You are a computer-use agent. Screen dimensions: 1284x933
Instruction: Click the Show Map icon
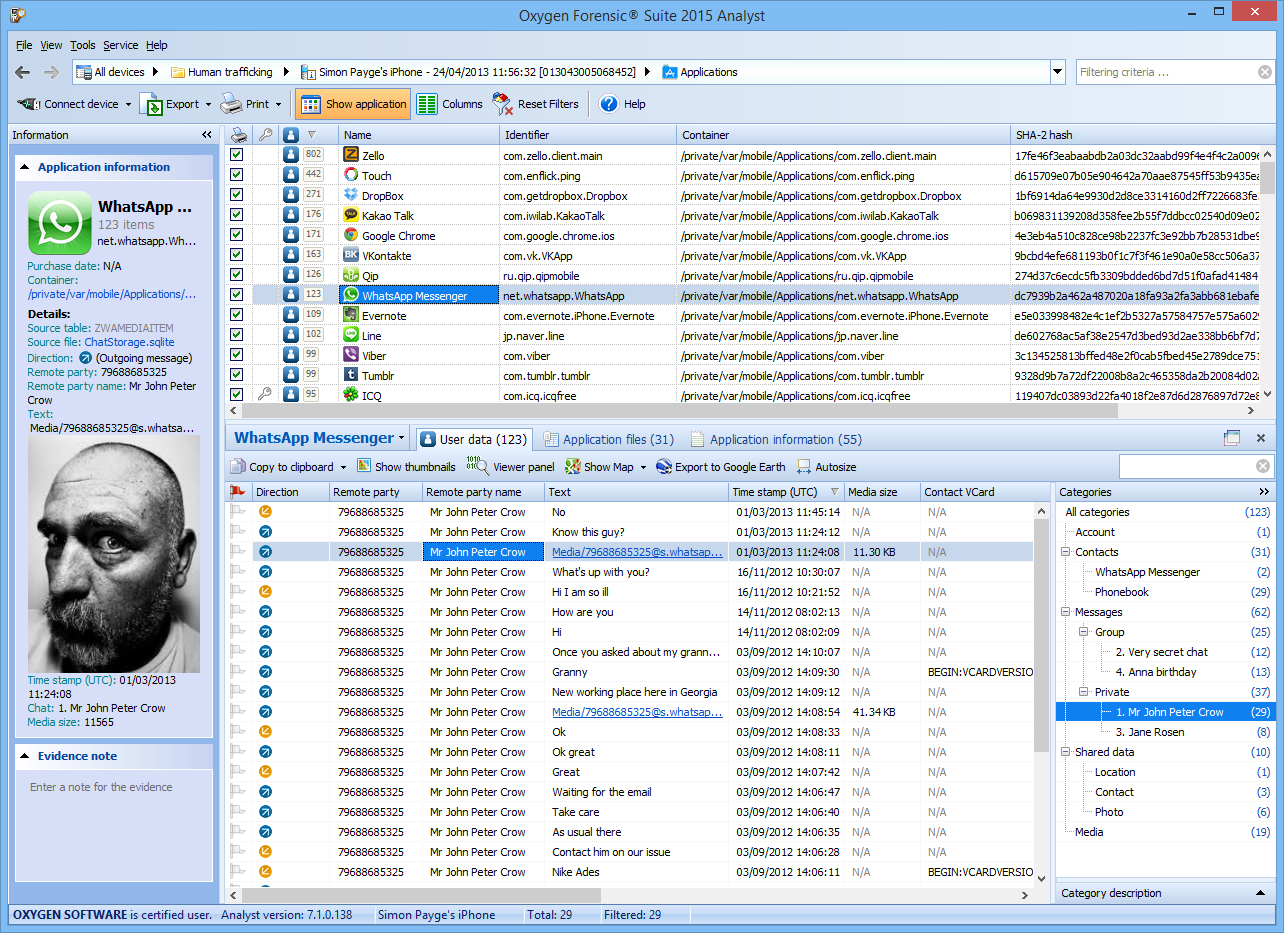pos(573,467)
